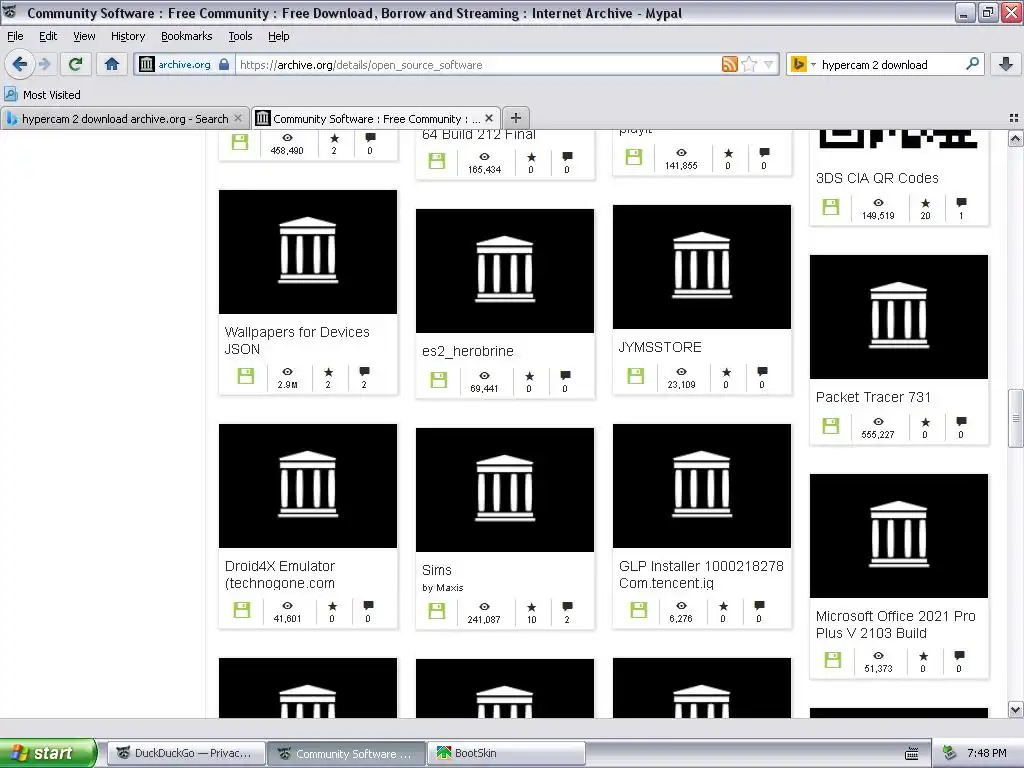This screenshot has width=1024, height=768.
Task: Click the Sims thumbnail image
Action: 505,489
